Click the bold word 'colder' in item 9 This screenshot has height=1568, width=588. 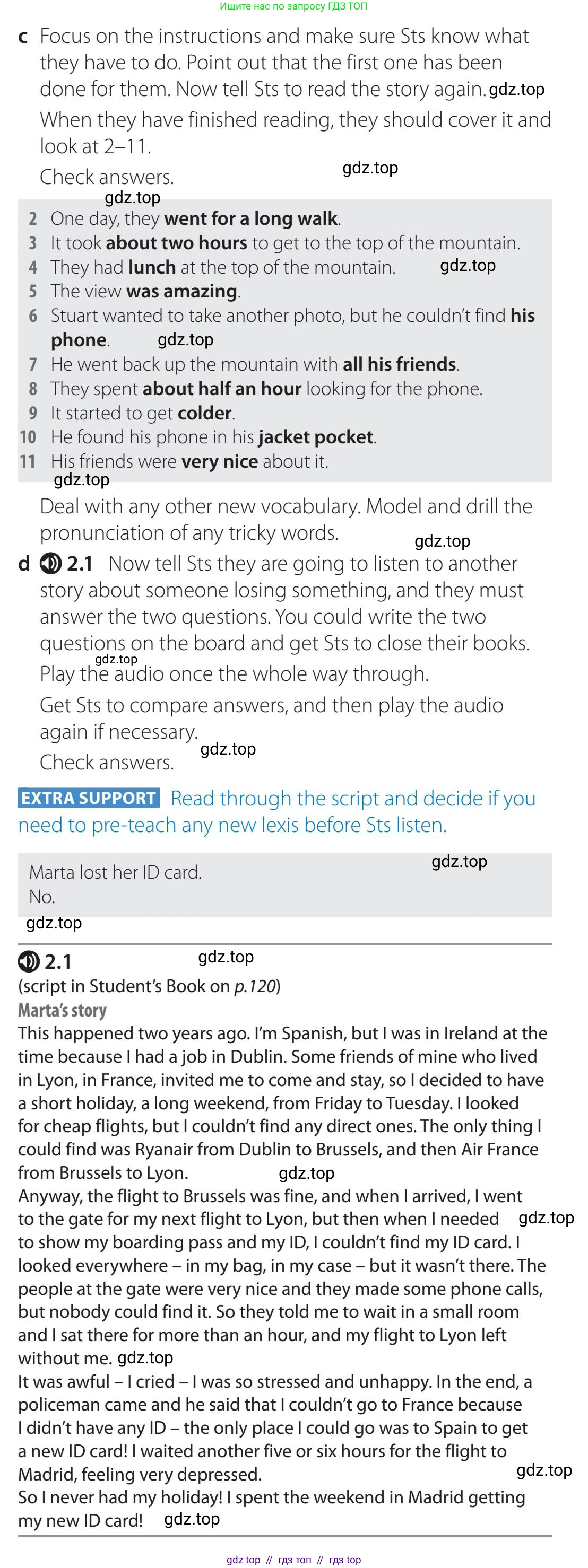click(x=204, y=413)
